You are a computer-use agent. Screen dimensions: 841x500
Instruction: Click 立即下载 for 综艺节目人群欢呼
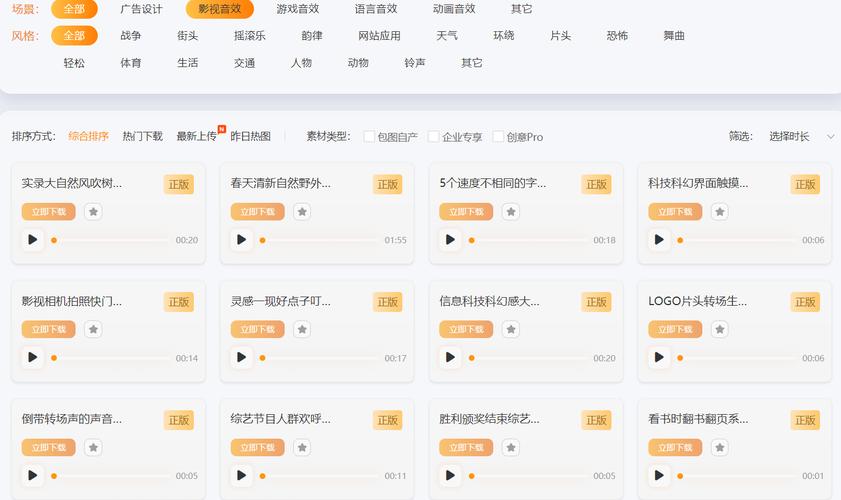point(257,448)
